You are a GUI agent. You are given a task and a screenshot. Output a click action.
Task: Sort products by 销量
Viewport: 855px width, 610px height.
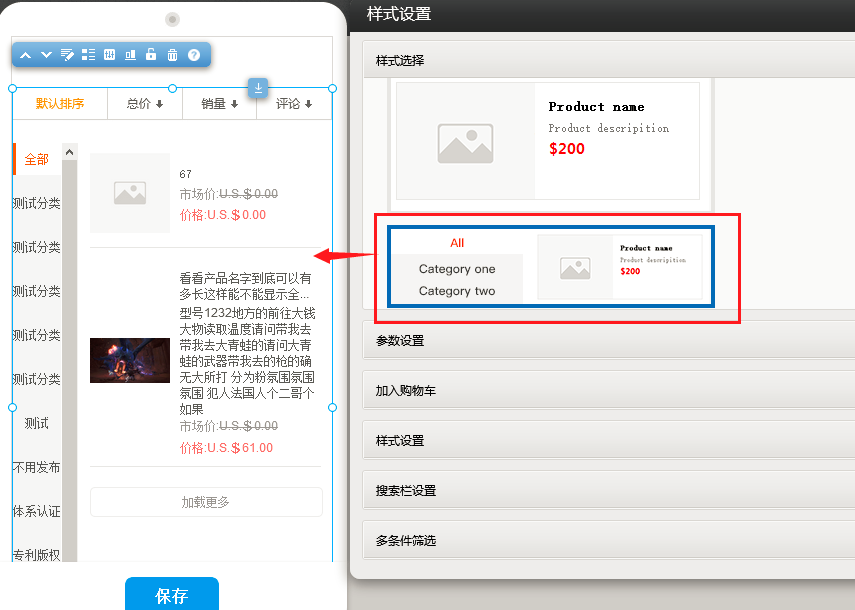tap(219, 104)
